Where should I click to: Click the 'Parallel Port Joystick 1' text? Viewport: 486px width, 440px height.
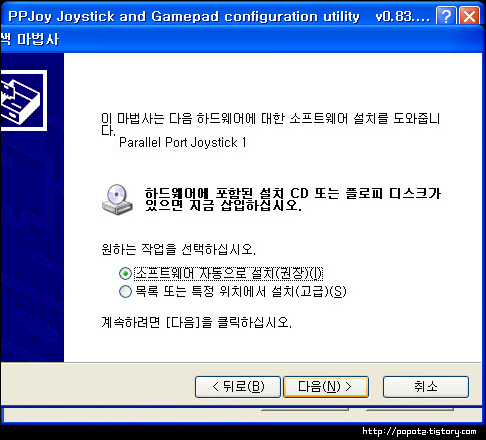click(183, 143)
